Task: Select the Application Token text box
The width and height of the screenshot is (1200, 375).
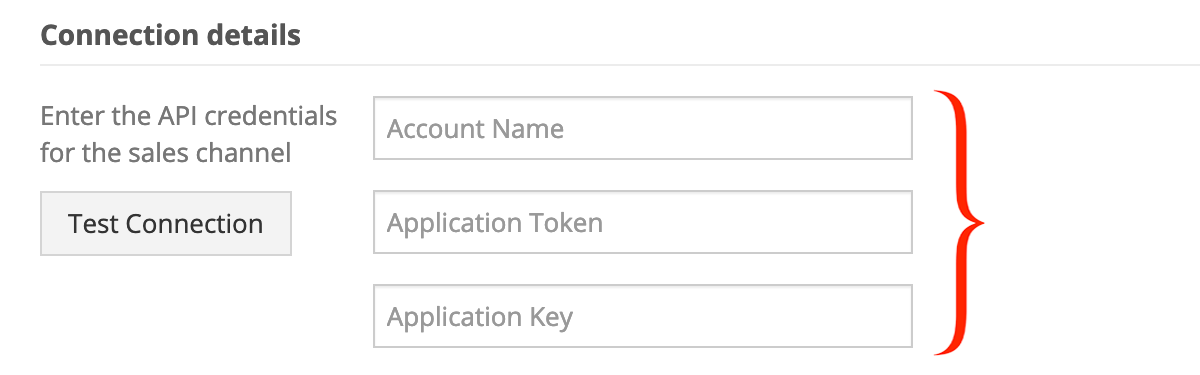Action: [x=643, y=222]
